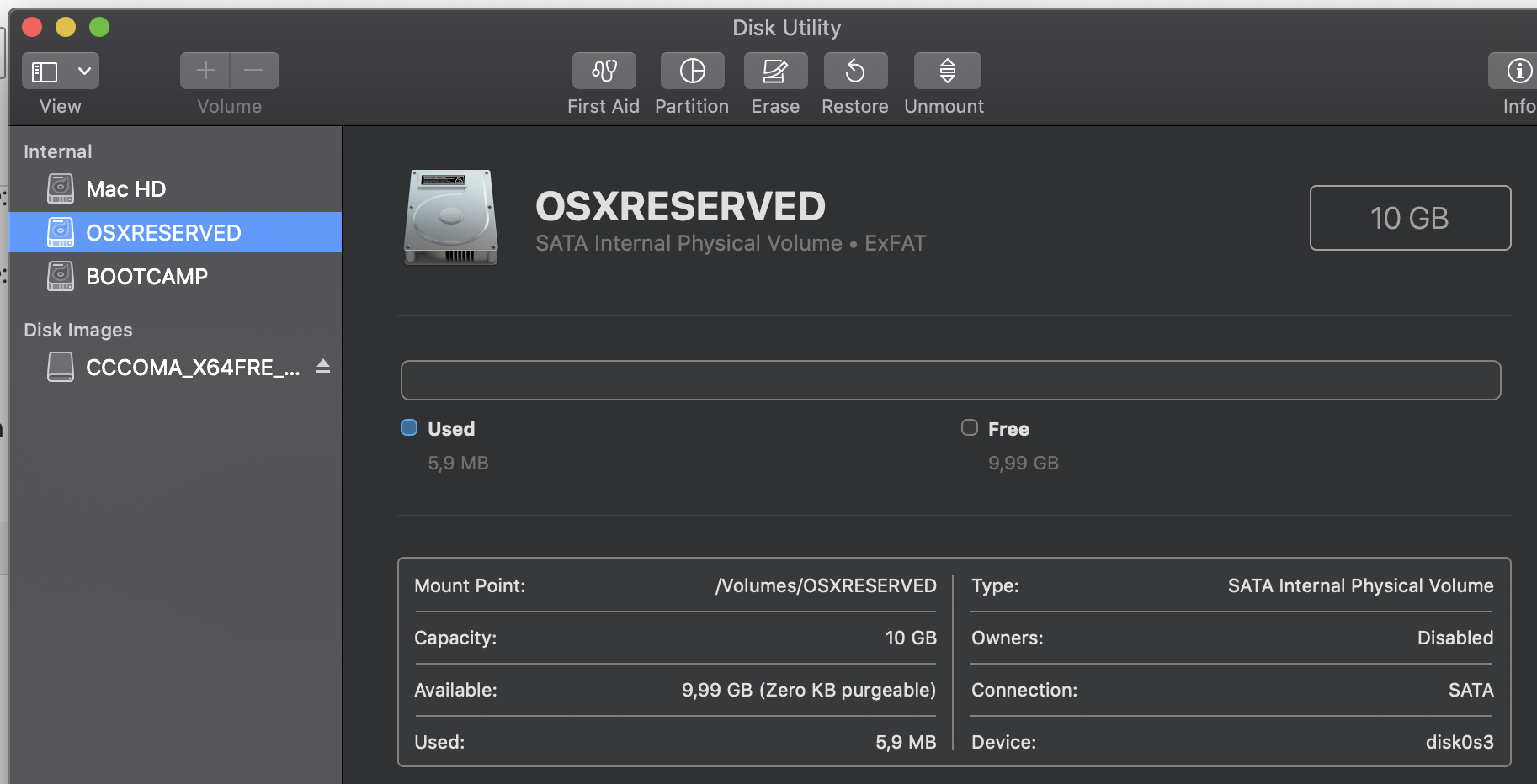Select CCCOMA_X64FRE disk image in sidebar
Image resolution: width=1537 pixels, height=784 pixels.
pos(175,367)
